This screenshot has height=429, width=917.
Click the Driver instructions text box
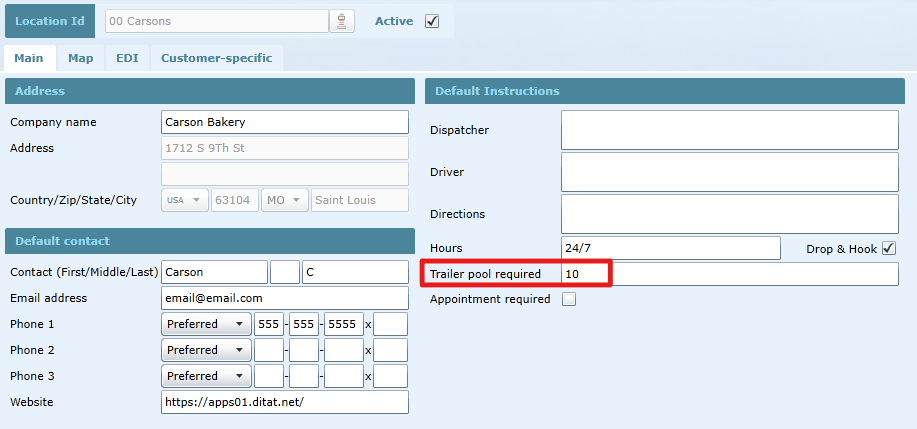tap(729, 172)
